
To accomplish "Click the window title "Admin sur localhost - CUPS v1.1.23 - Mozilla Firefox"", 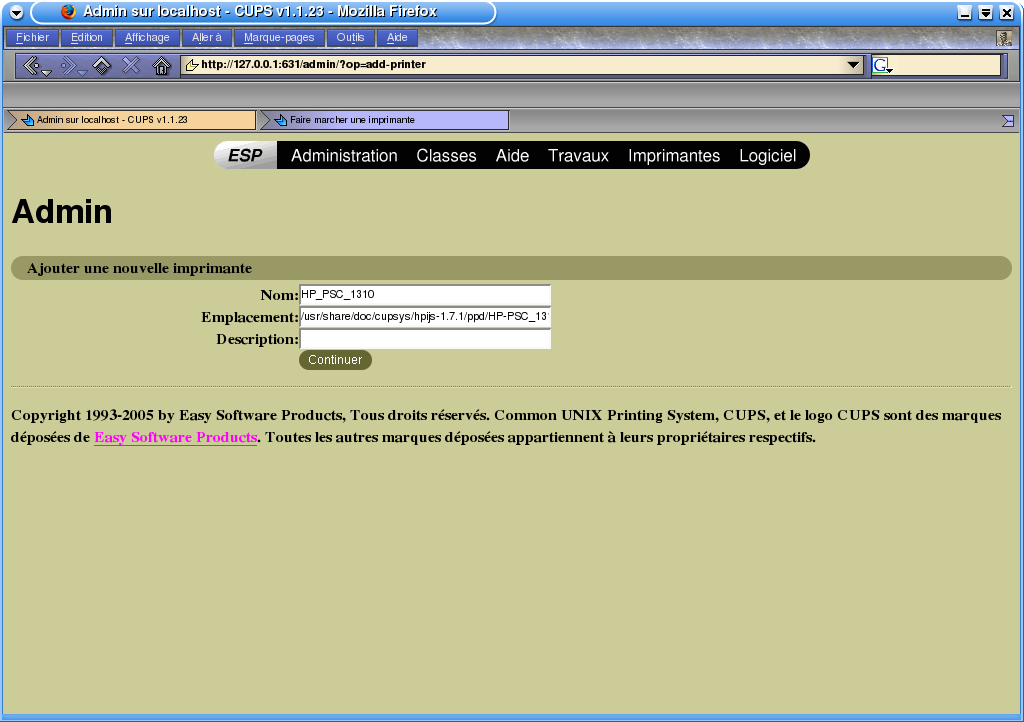I will tap(260, 12).
